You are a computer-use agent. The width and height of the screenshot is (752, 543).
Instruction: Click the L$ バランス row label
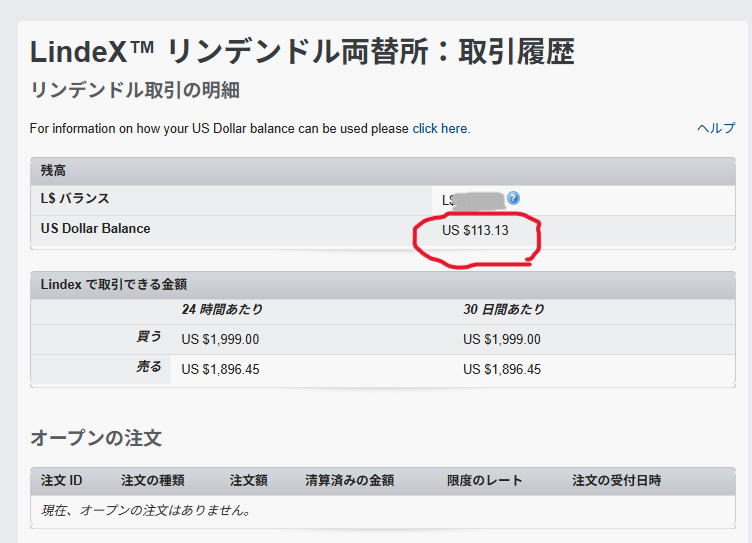(x=75, y=199)
